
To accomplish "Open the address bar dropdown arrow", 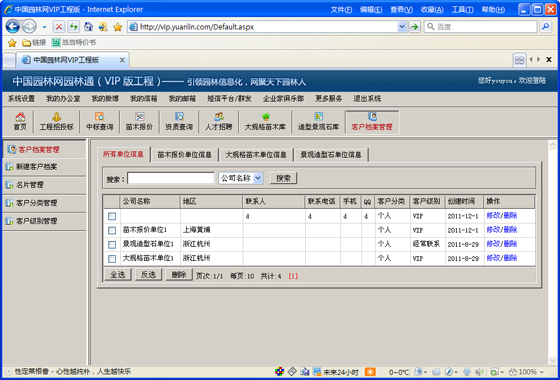I will (x=402, y=26).
